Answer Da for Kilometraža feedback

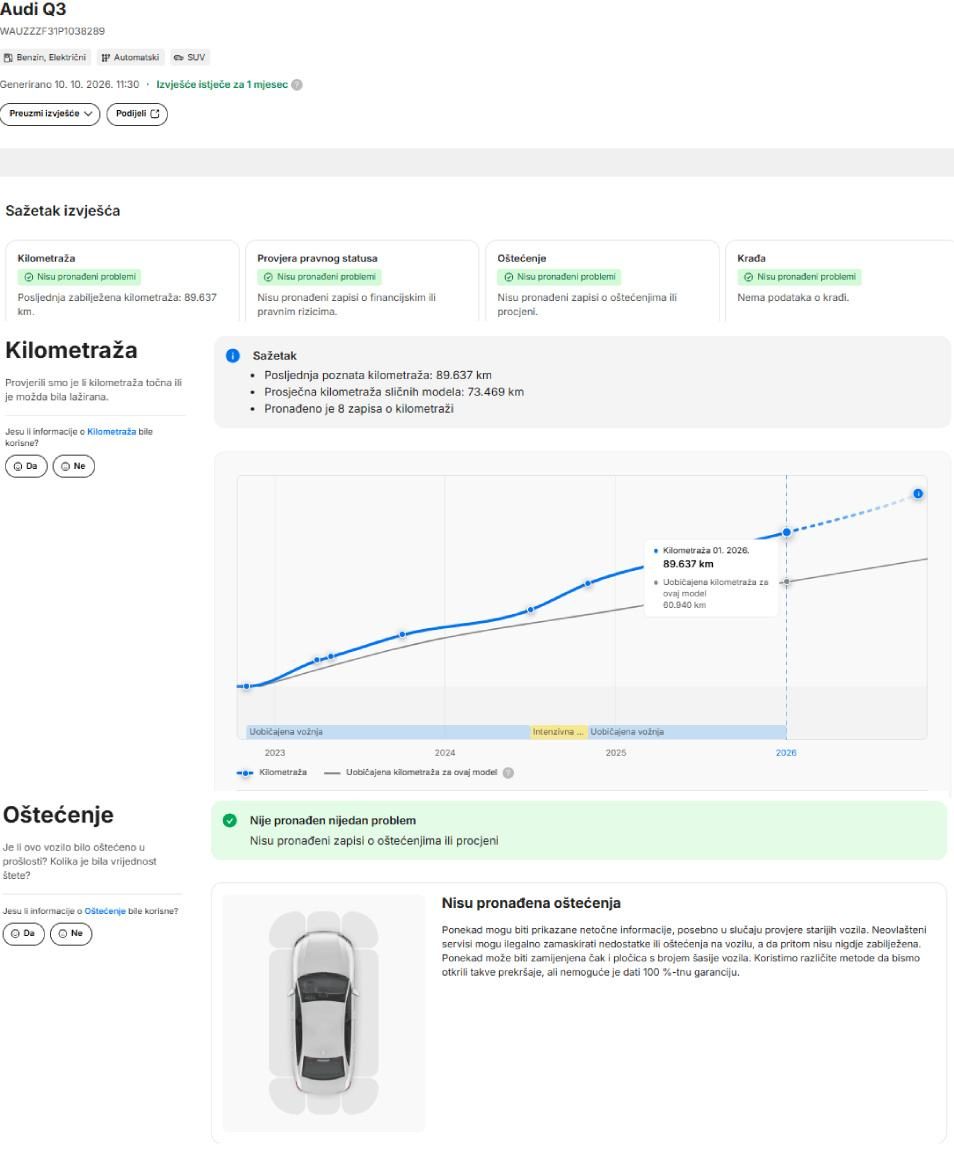pyautogui.click(x=26, y=466)
